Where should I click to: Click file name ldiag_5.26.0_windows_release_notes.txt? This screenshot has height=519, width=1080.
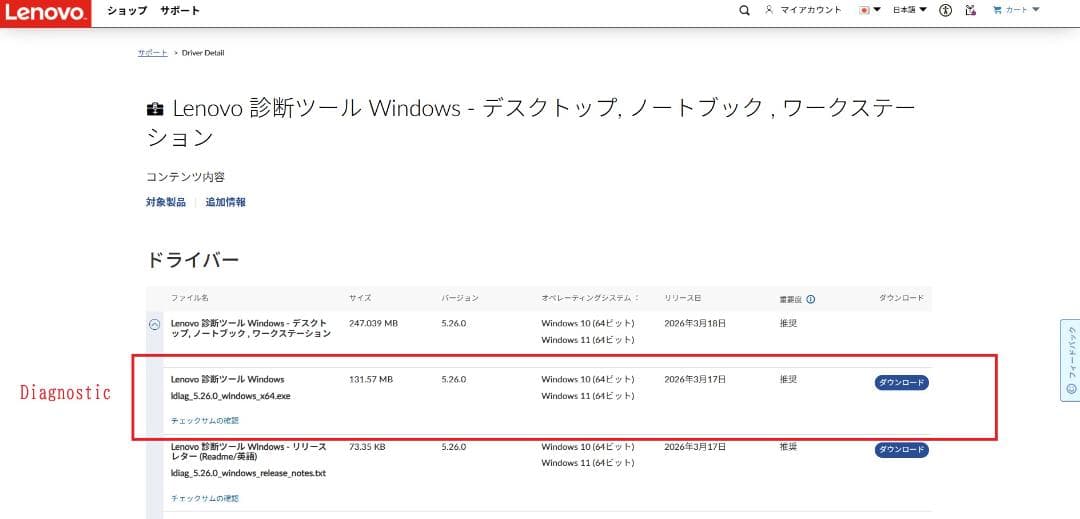pyautogui.click(x=248, y=474)
